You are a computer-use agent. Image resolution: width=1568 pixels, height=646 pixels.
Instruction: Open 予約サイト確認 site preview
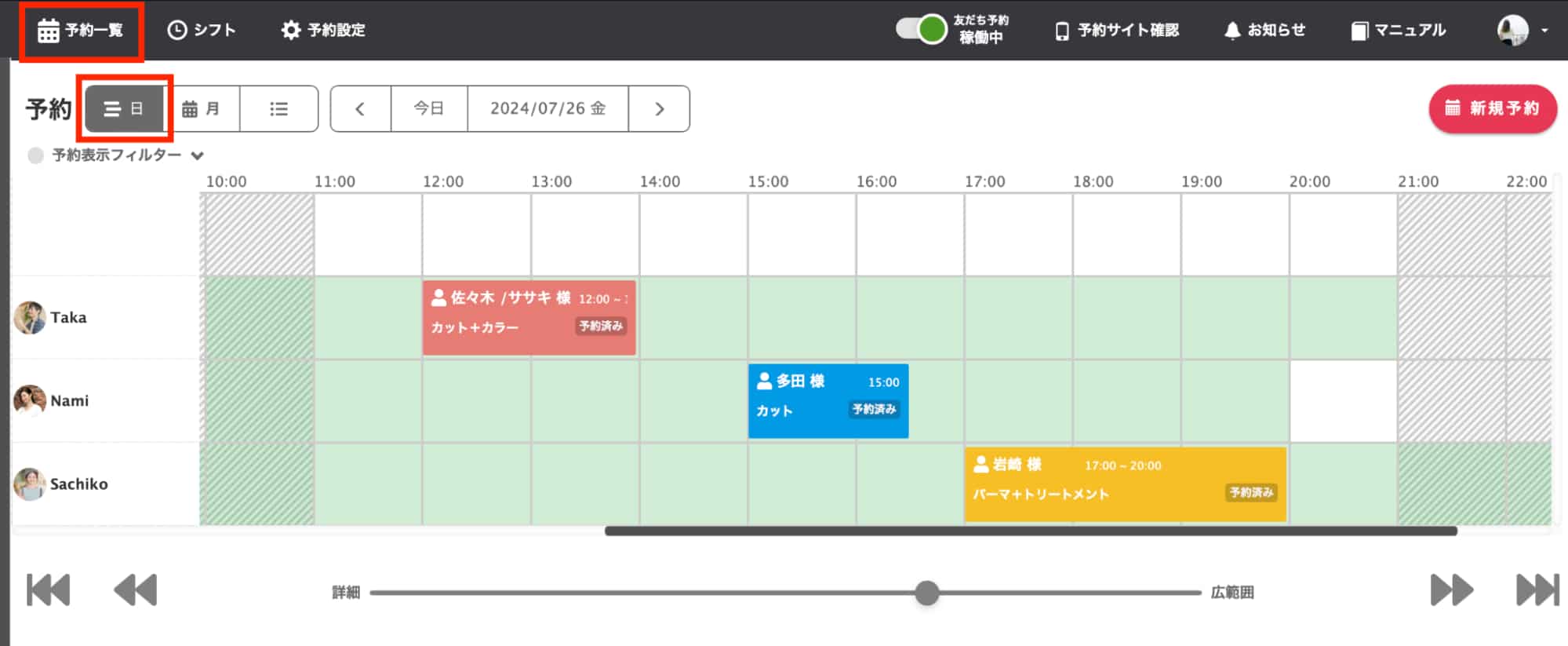tap(1117, 30)
